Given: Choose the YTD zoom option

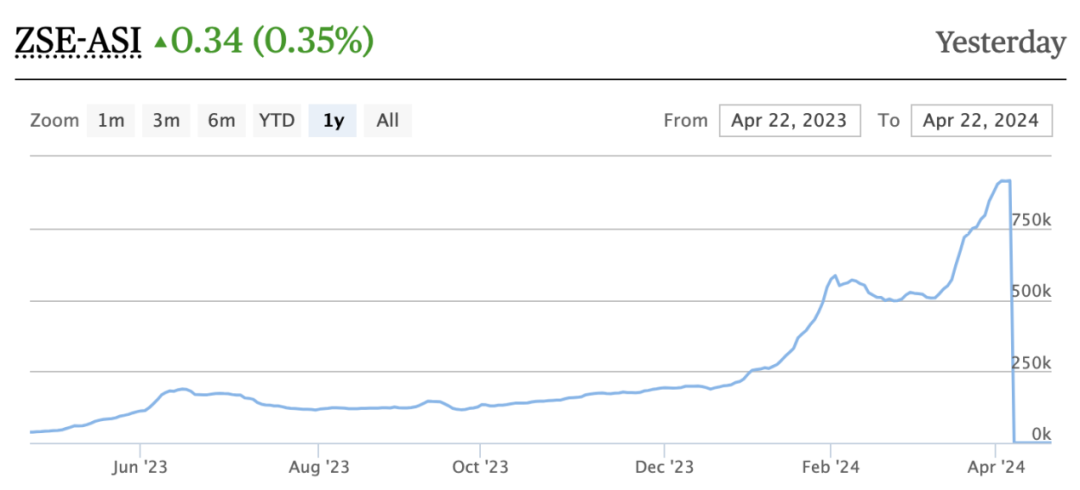Looking at the screenshot, I should 277,121.
